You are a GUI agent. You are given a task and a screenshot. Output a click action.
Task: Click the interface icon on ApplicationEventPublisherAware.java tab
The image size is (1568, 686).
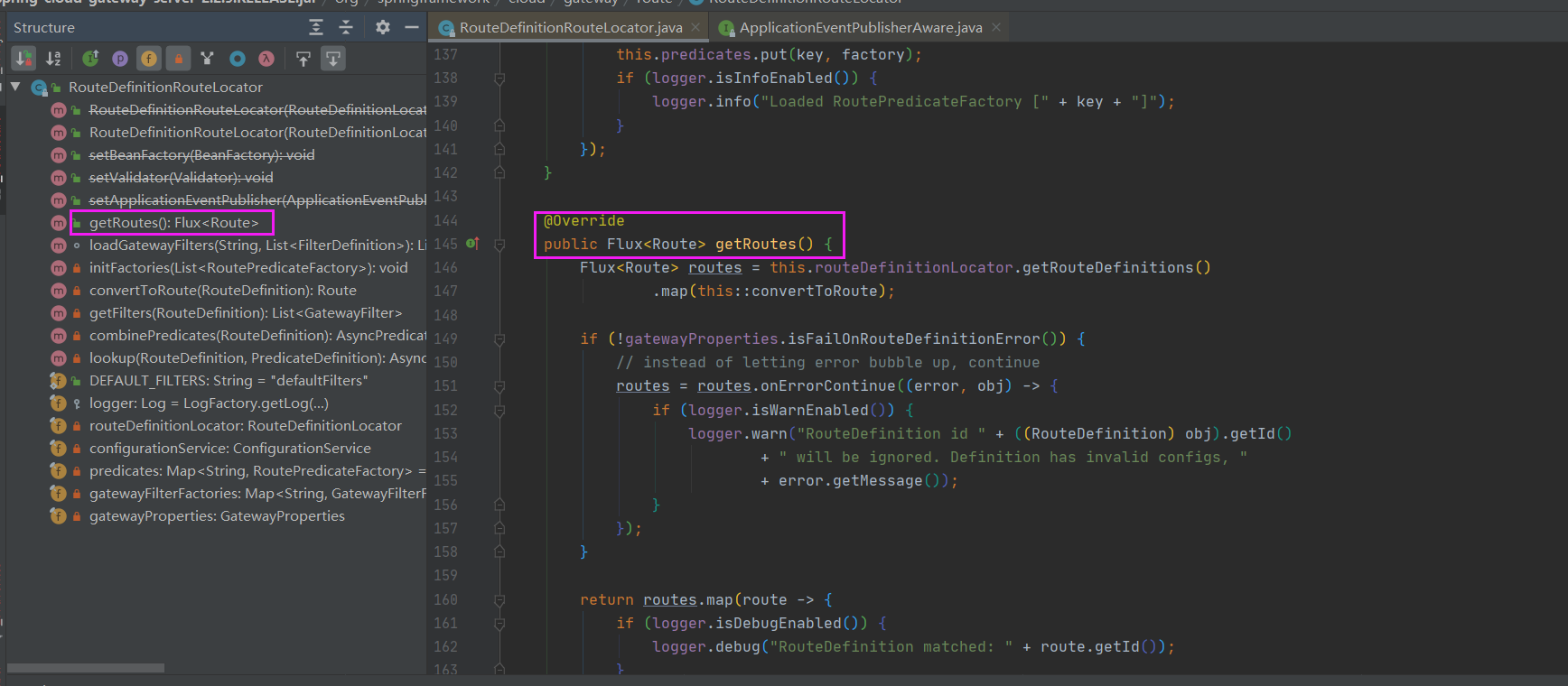(x=726, y=28)
